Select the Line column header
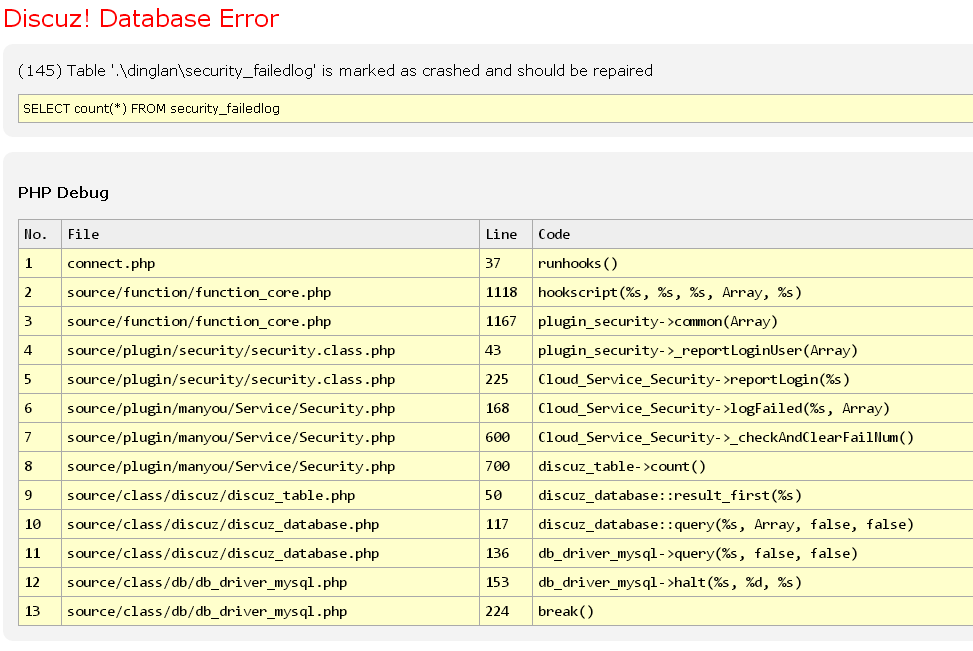Image resolution: width=973 pixels, height=651 pixels. 501,234
